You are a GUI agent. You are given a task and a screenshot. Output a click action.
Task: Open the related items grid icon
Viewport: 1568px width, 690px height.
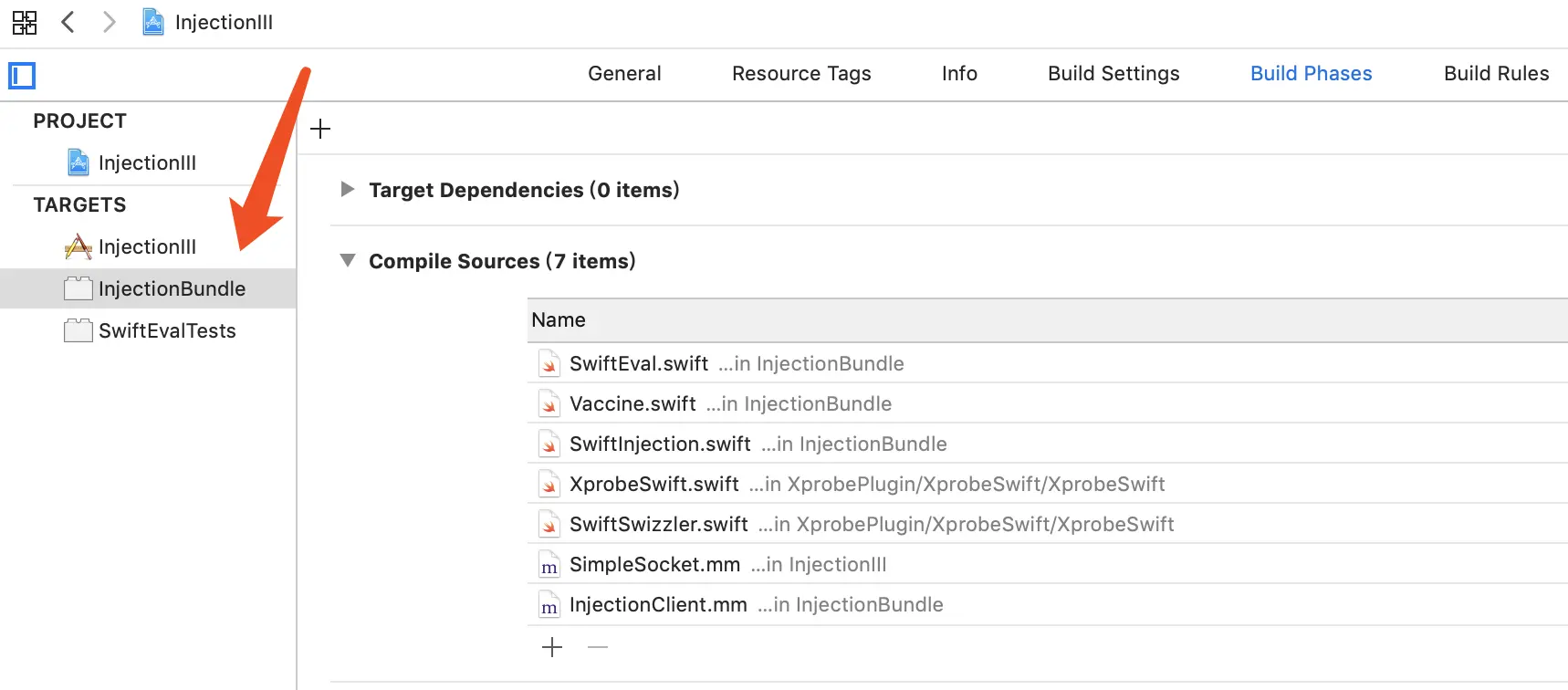click(x=25, y=23)
